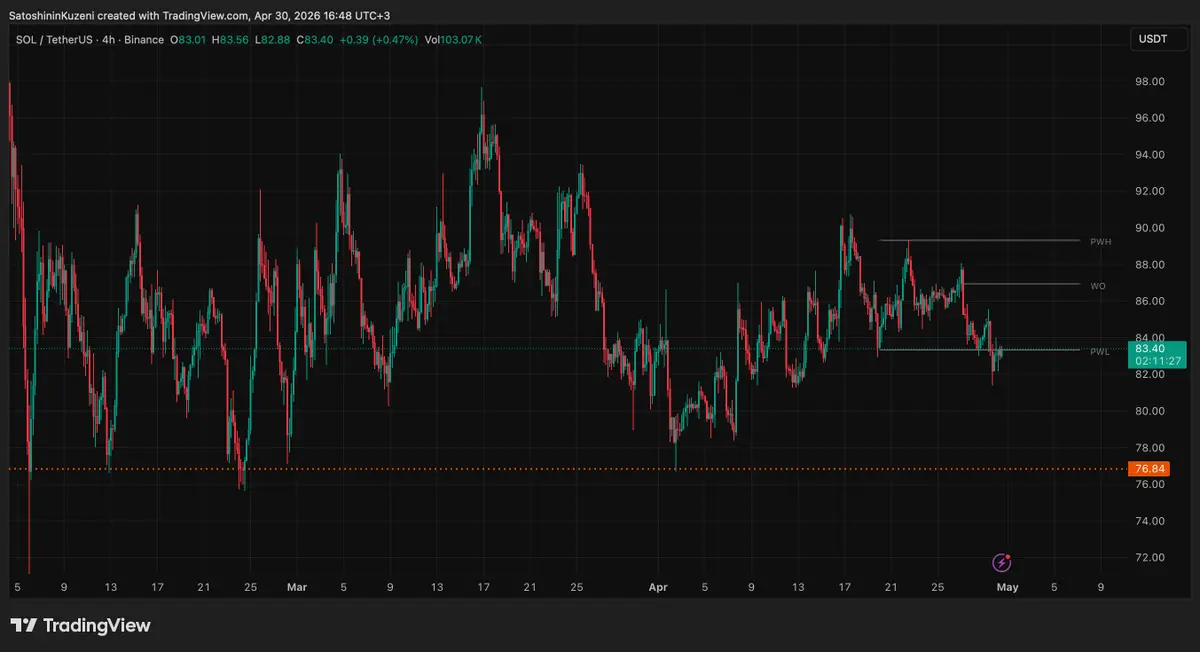Select the PWH level label

pos(1100,241)
